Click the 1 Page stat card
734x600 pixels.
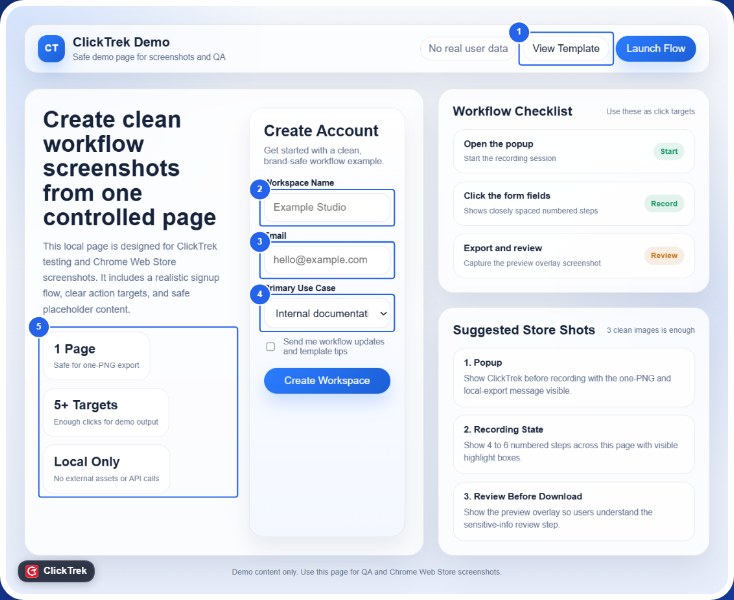(x=96, y=356)
